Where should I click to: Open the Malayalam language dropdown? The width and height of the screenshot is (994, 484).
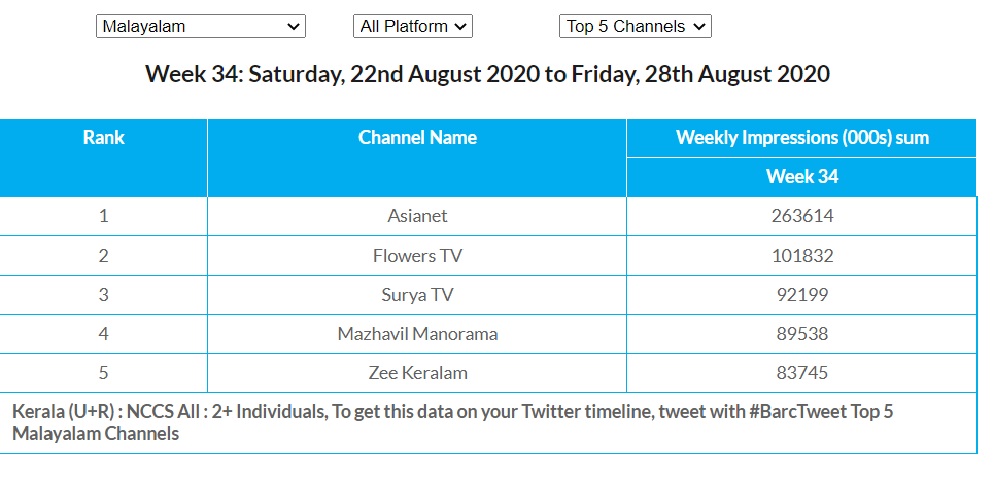[x=200, y=27]
